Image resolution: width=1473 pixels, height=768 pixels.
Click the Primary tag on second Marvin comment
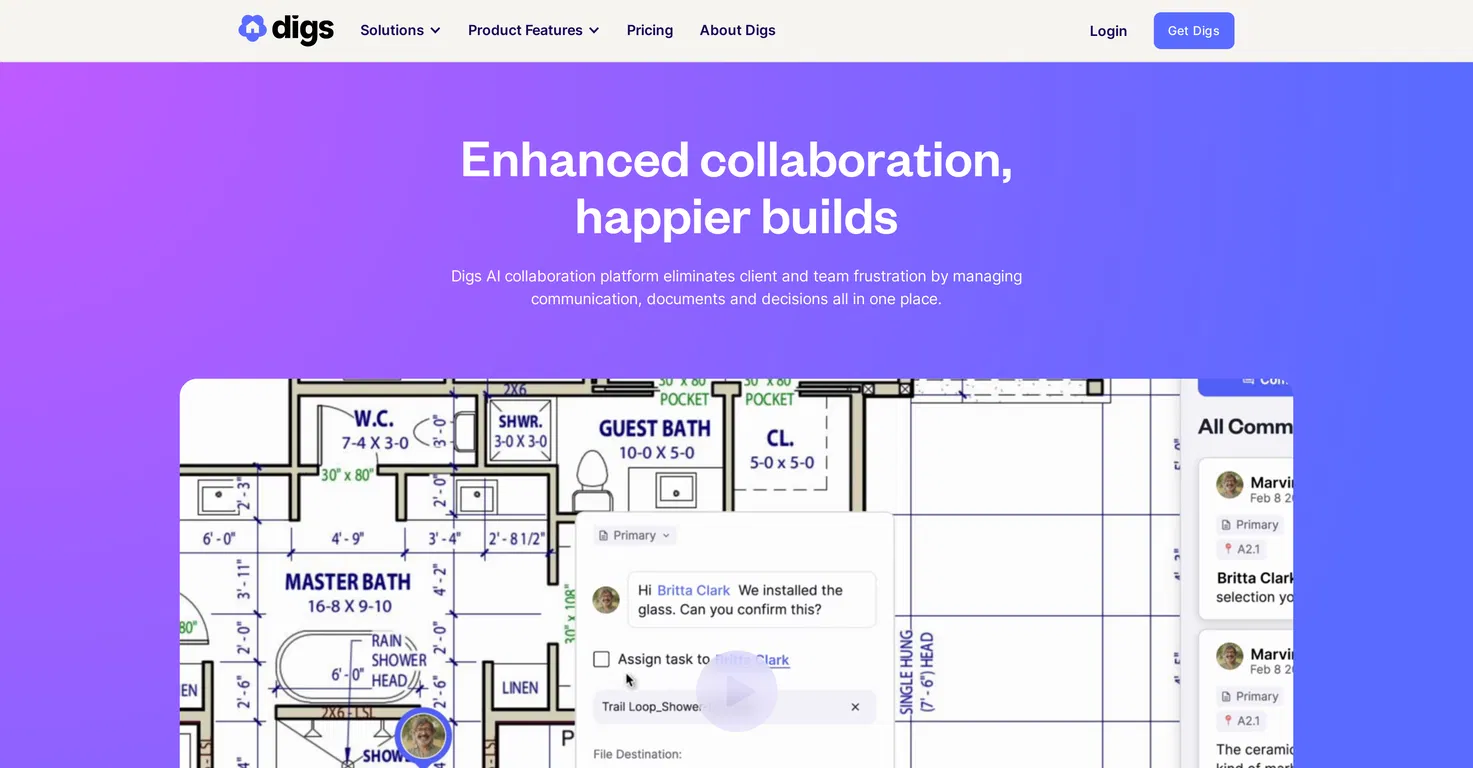[x=1250, y=696]
